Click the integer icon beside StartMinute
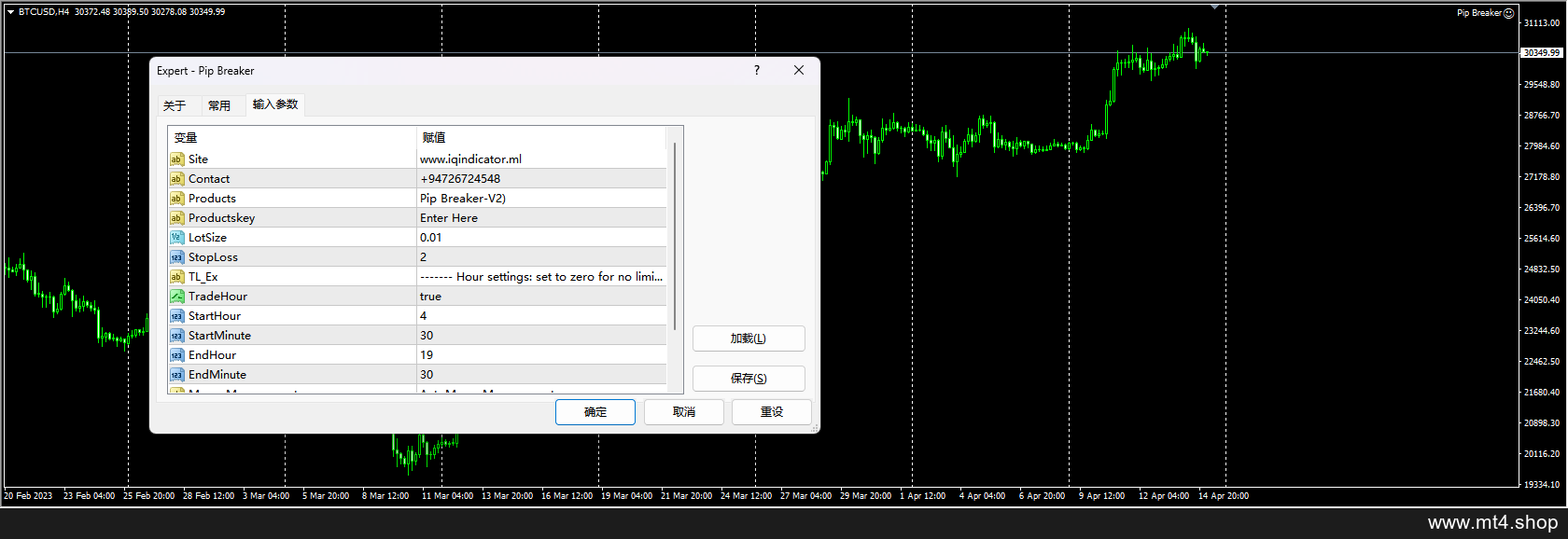1568x539 pixels. (176, 336)
